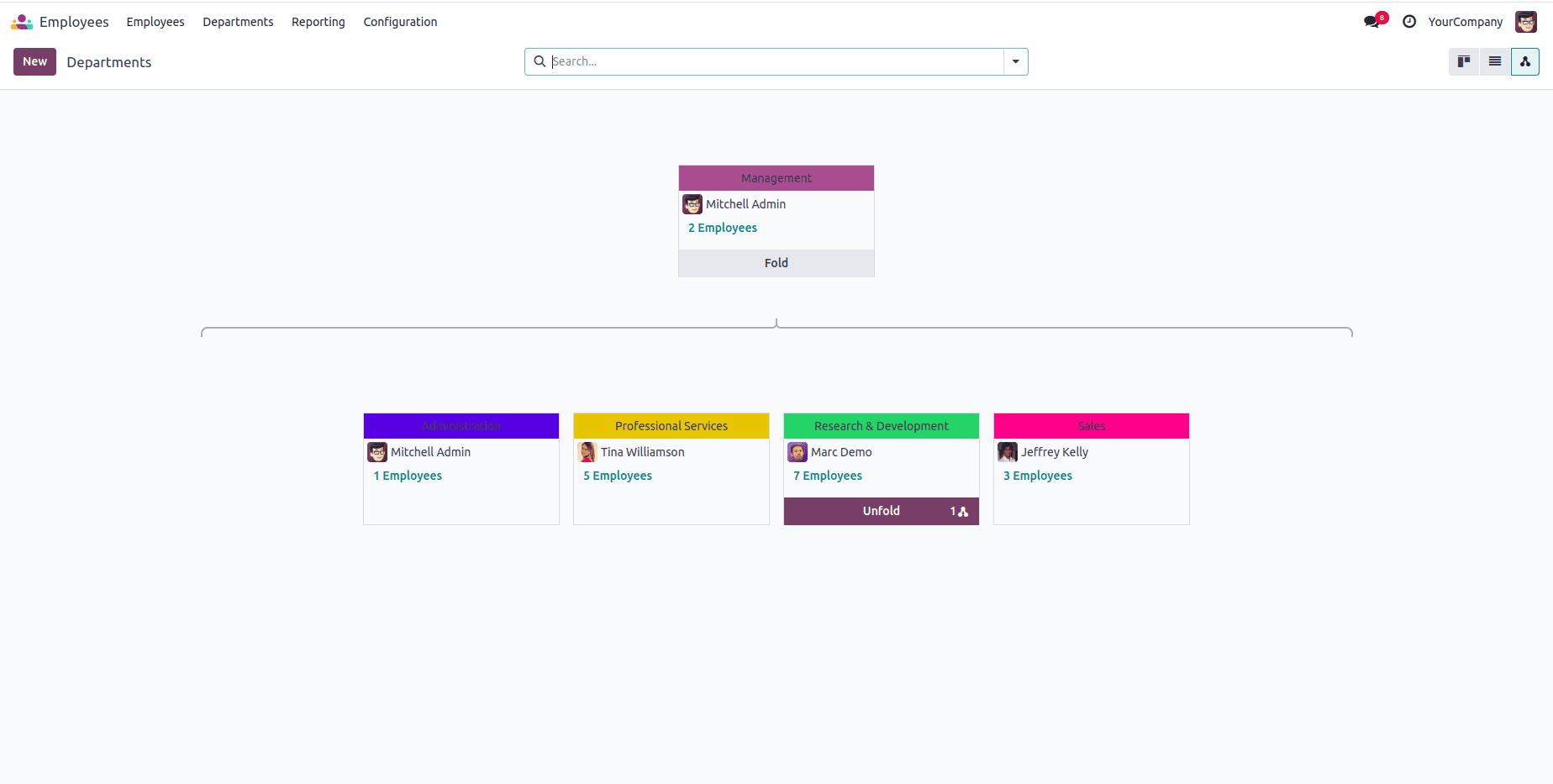Switch to Kanban view
Screen dimensions: 1553x784
(x=1464, y=61)
